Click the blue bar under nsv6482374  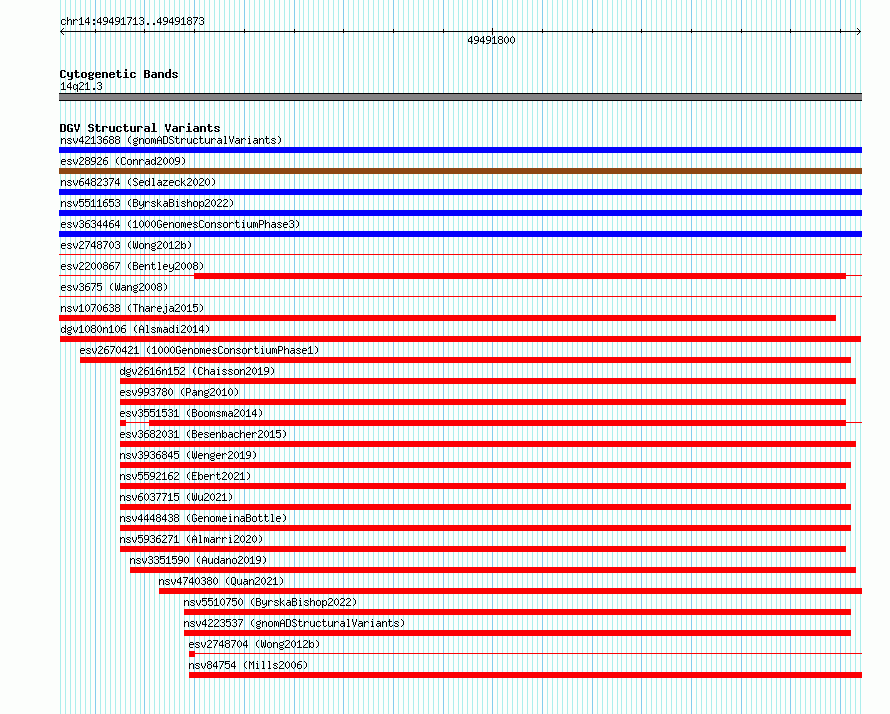tap(460, 192)
